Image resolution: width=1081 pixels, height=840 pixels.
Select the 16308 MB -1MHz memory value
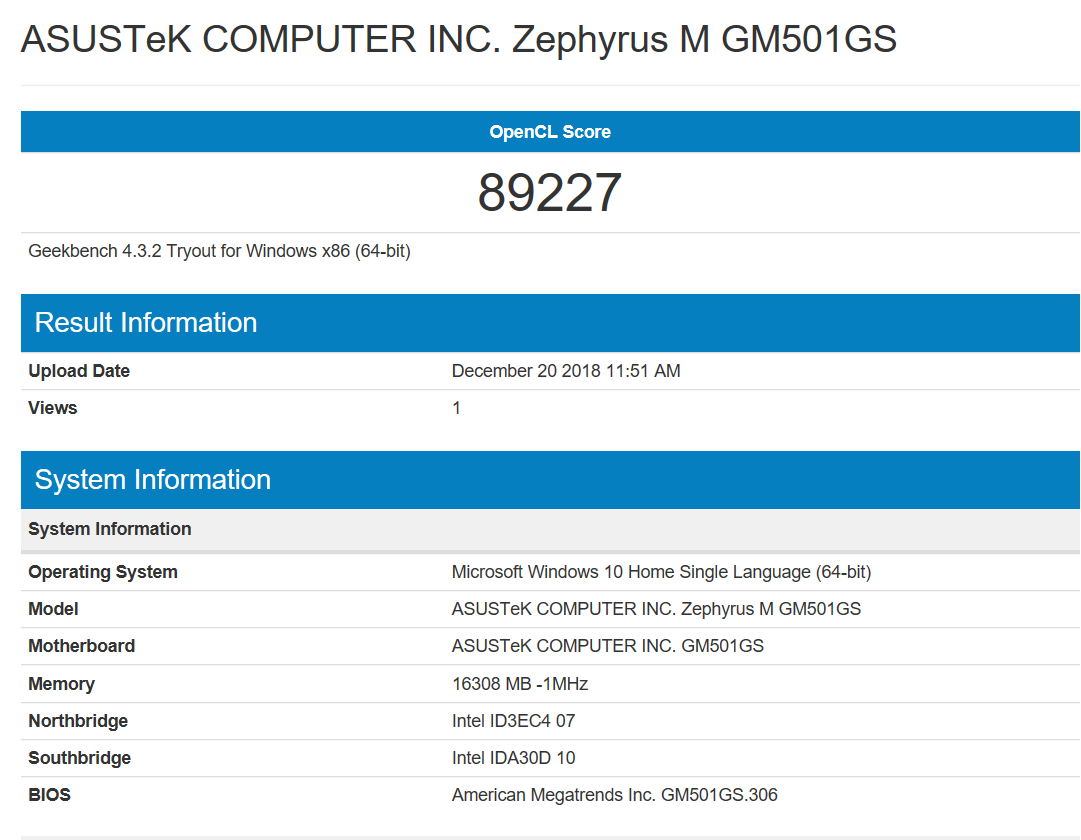pos(520,684)
